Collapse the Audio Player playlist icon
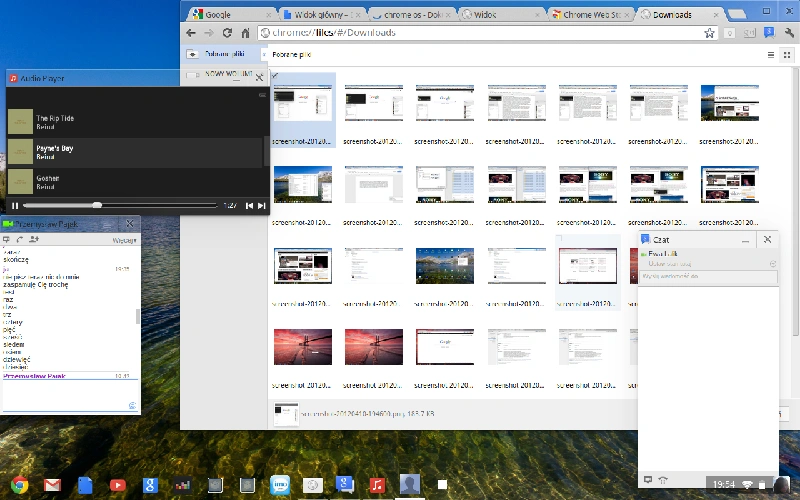 (x=262, y=95)
